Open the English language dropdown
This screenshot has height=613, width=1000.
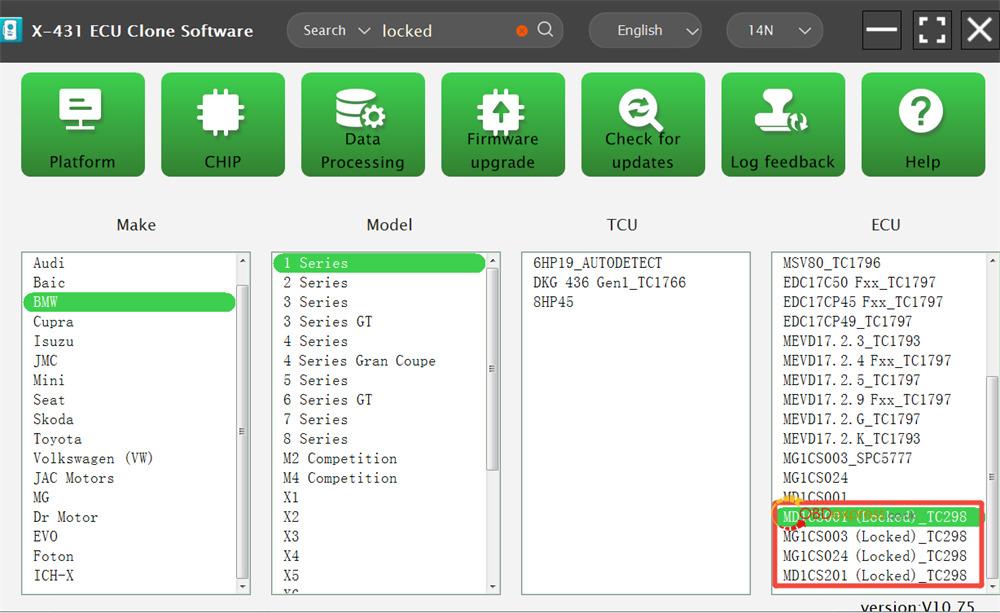coord(645,30)
